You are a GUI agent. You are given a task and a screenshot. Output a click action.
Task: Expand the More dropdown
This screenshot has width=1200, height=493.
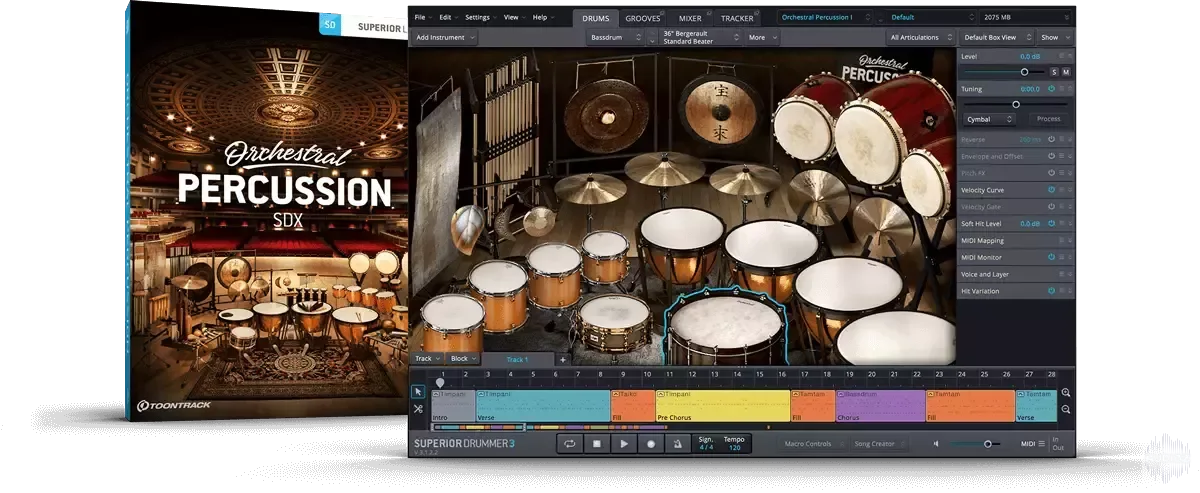click(x=762, y=37)
